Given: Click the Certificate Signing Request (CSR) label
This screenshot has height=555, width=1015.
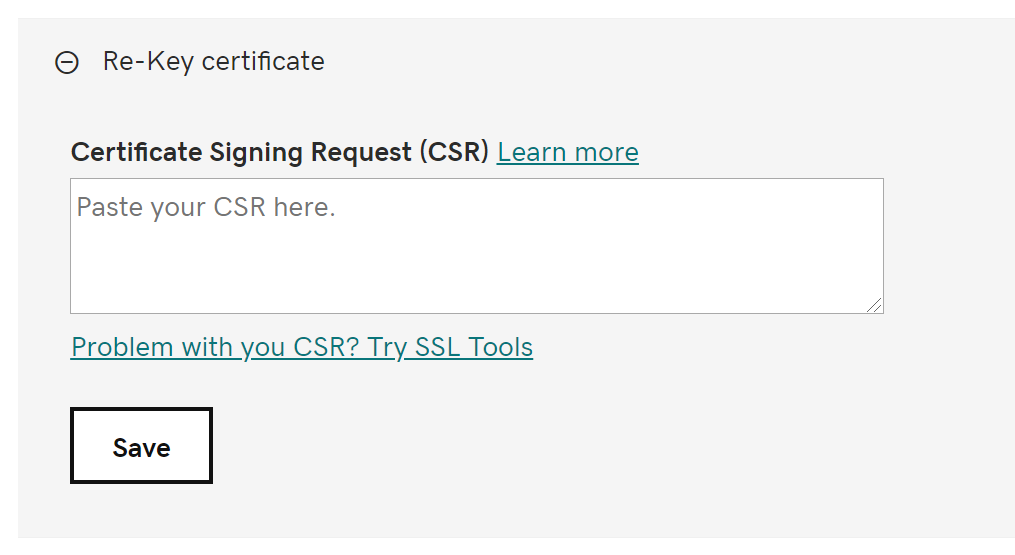Looking at the screenshot, I should (x=279, y=152).
